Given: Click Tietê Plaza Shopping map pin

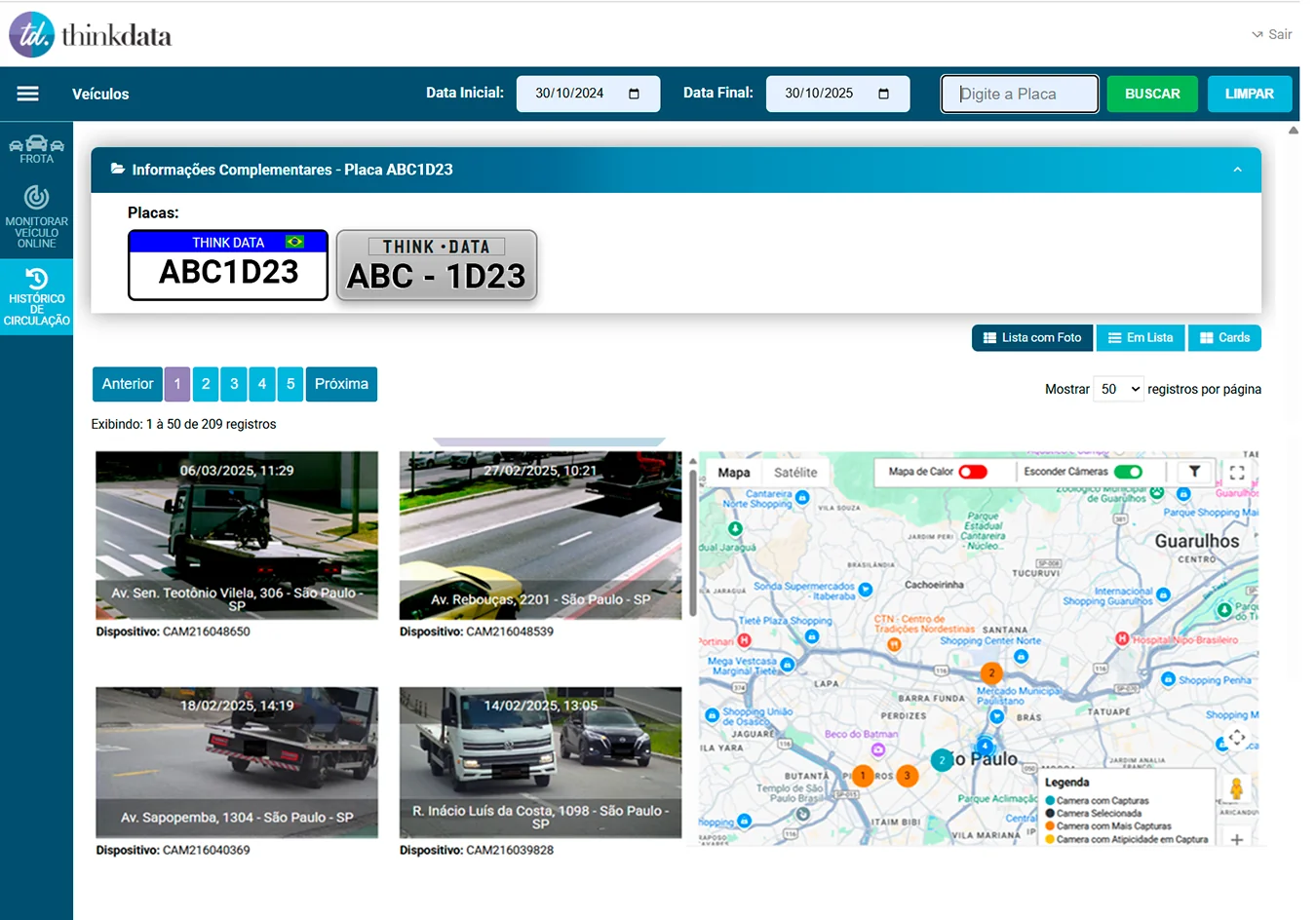Looking at the screenshot, I should point(812,636).
